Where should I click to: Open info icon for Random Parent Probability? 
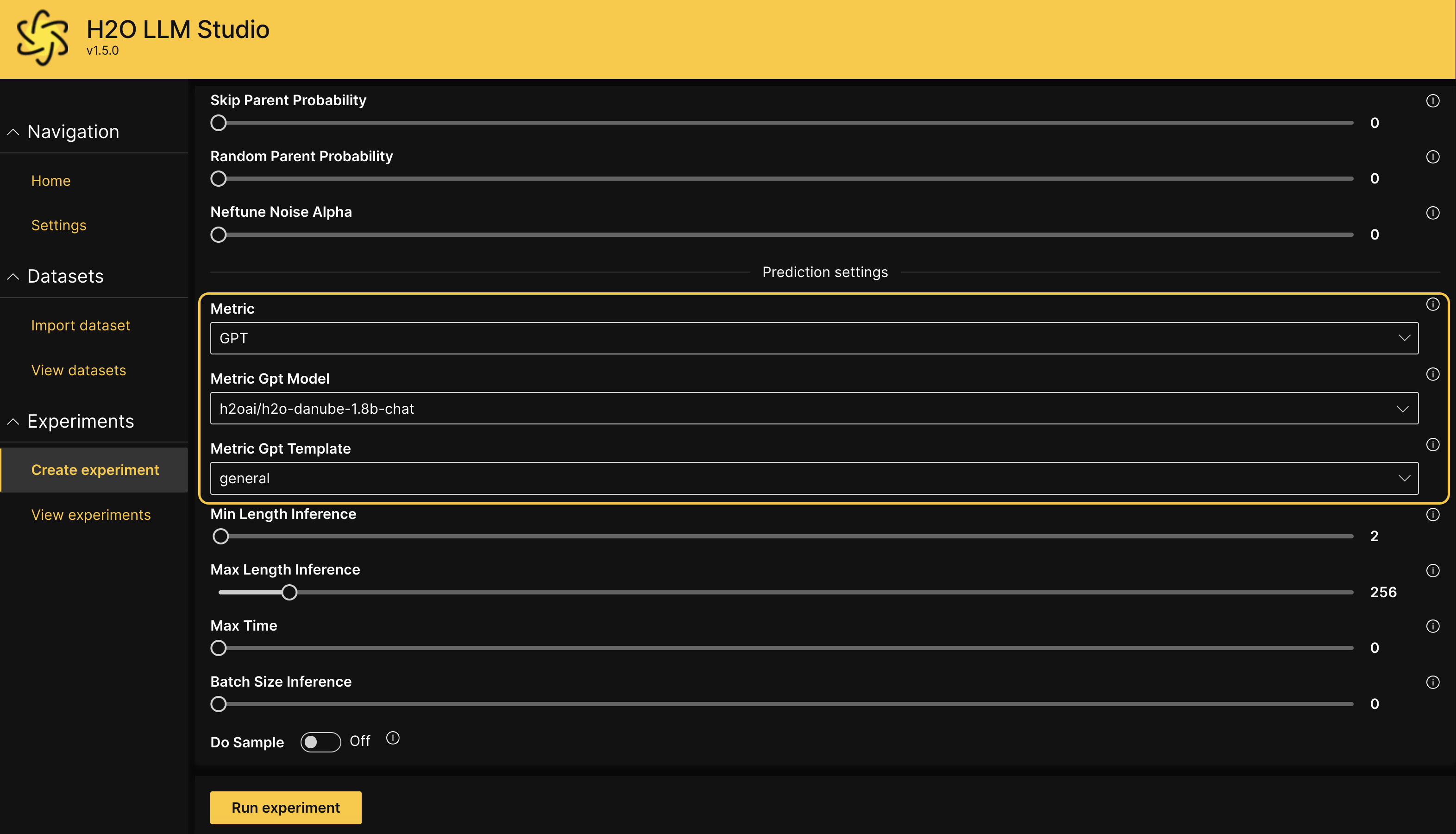(x=1432, y=157)
